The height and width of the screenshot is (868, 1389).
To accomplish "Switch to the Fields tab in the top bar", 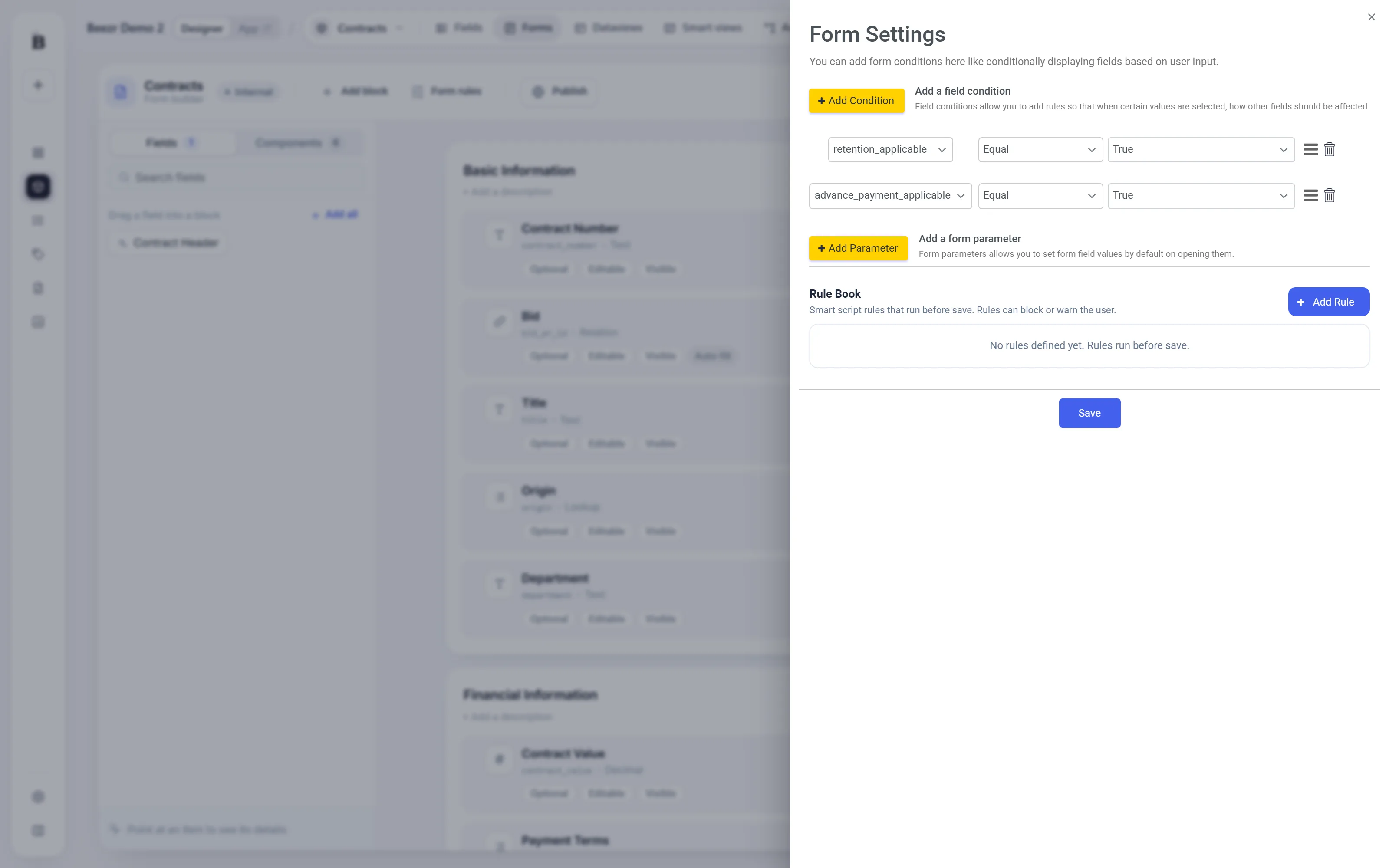I will click(459, 27).
